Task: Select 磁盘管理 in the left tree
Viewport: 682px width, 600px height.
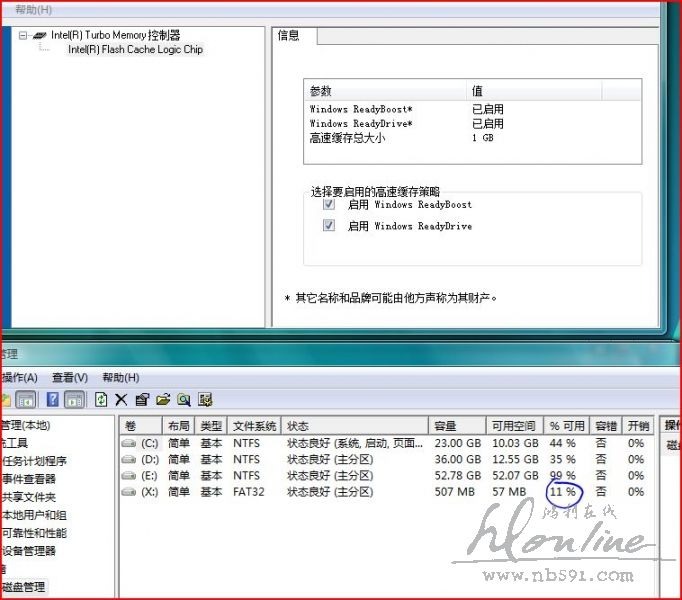Action: click(x=24, y=587)
